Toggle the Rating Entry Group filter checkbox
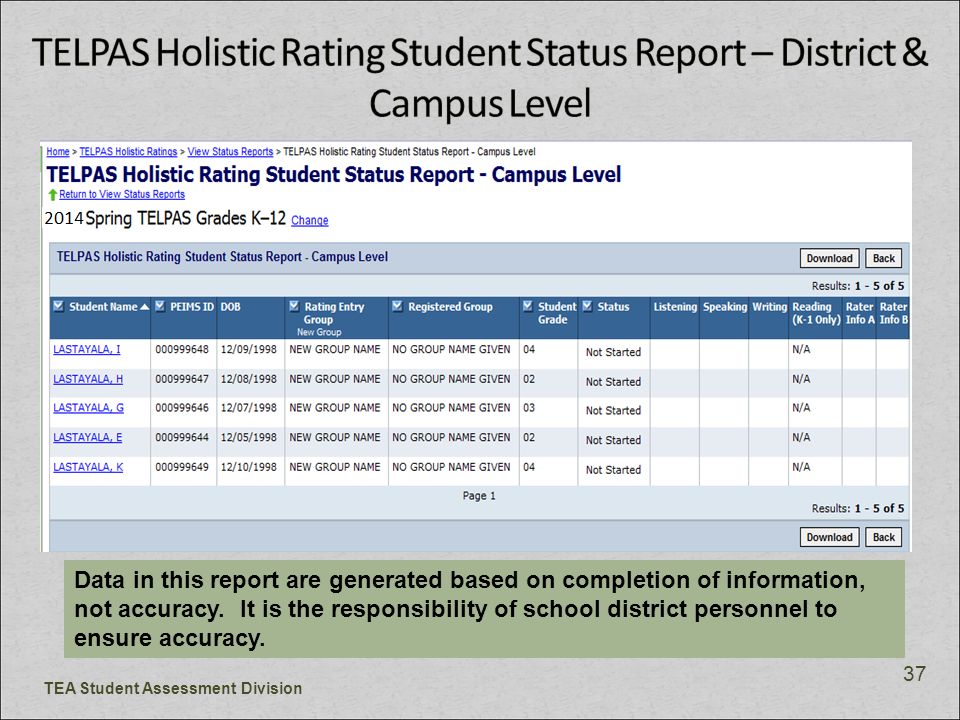The height and width of the screenshot is (720, 960). 294,306
